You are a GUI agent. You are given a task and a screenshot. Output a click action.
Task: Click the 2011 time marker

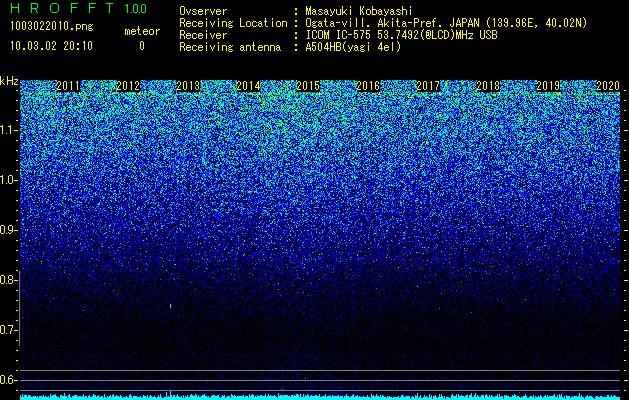68,86
